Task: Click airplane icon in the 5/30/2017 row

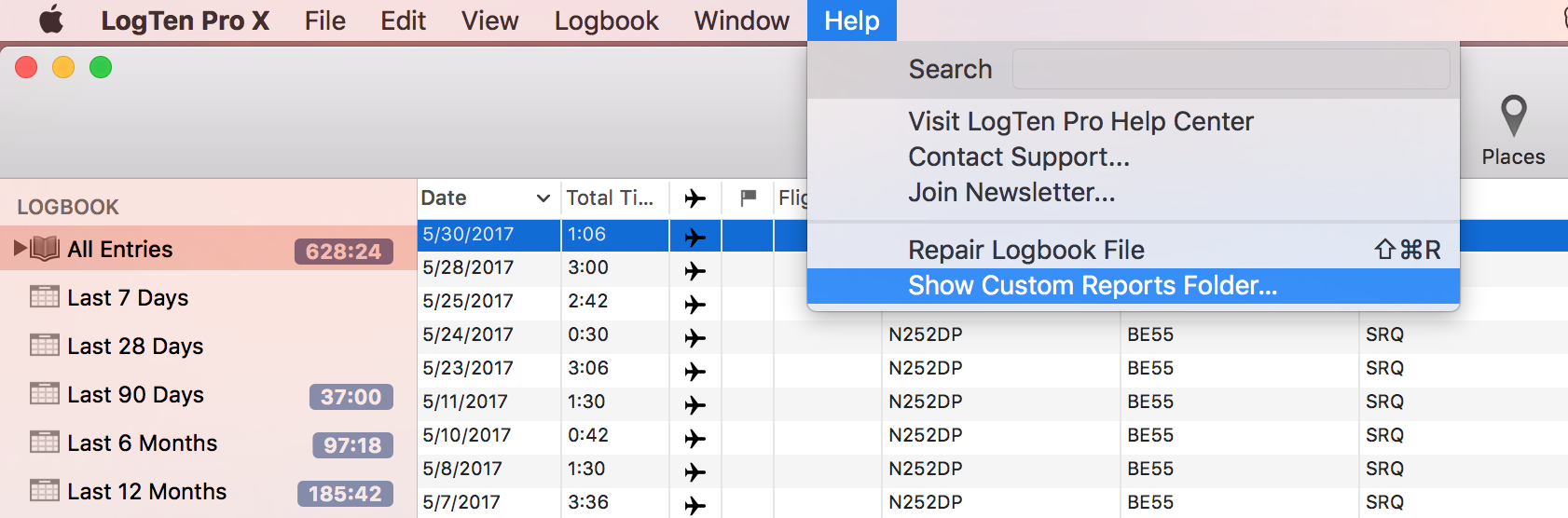Action: point(695,238)
